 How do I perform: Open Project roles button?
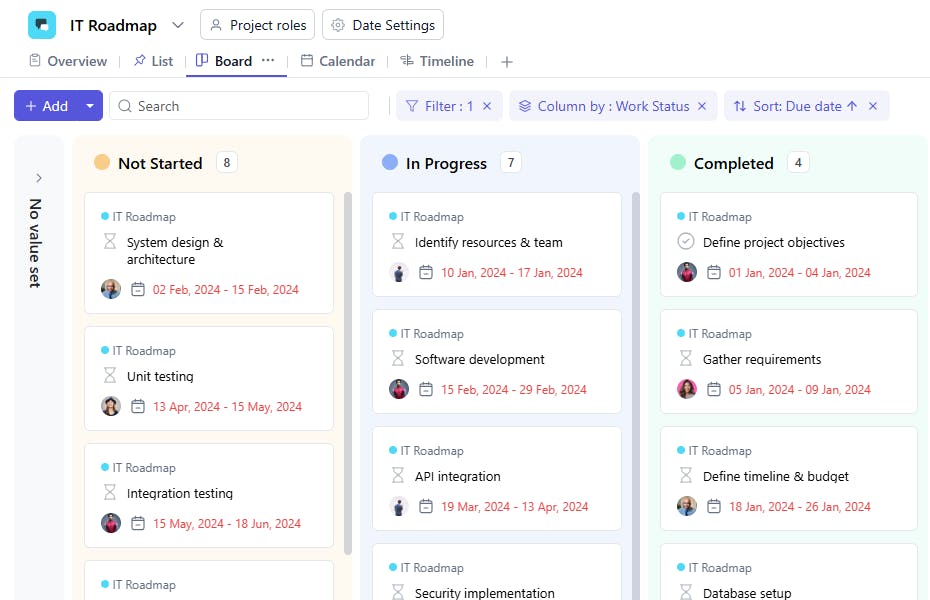coord(259,25)
